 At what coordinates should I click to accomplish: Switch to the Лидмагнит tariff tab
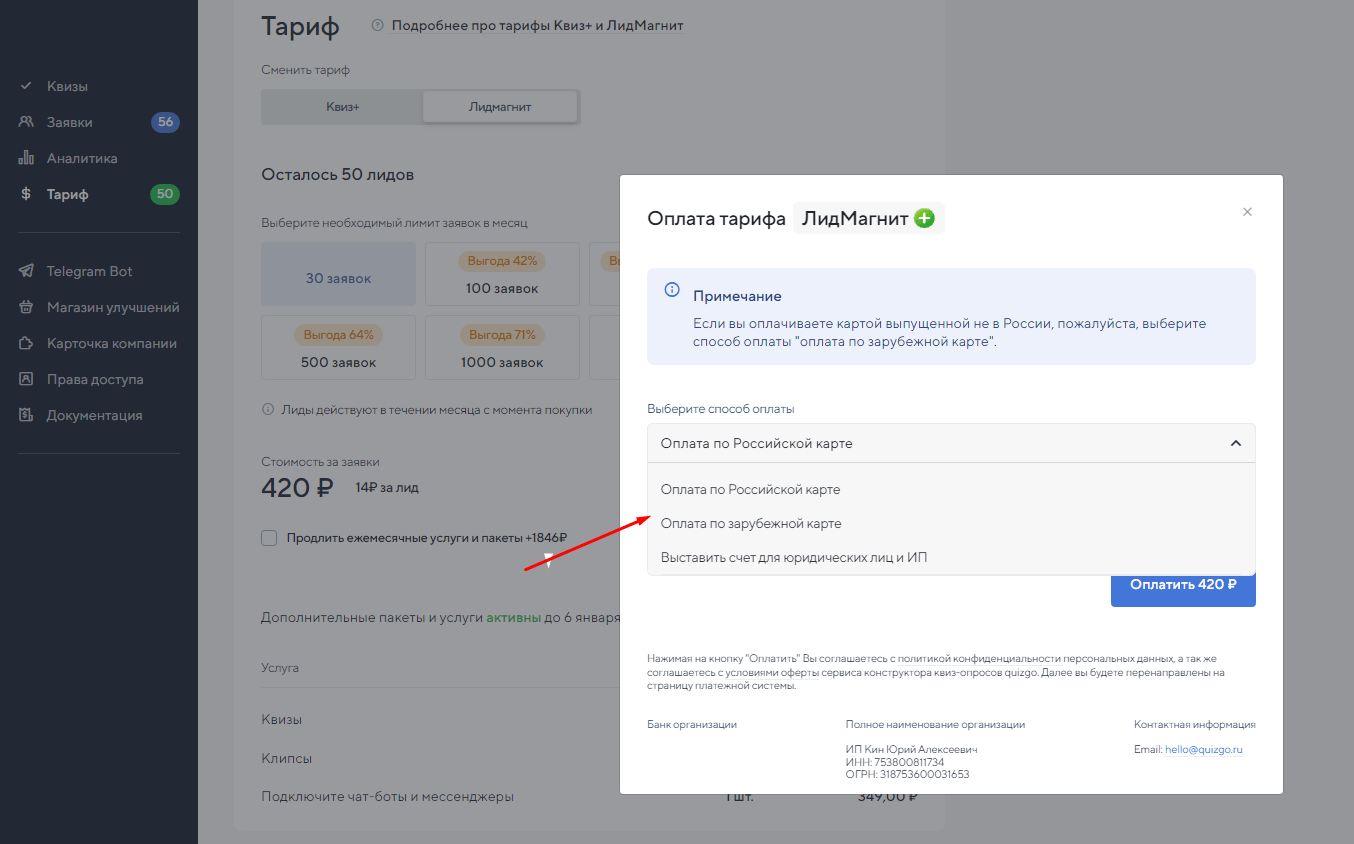coord(500,107)
